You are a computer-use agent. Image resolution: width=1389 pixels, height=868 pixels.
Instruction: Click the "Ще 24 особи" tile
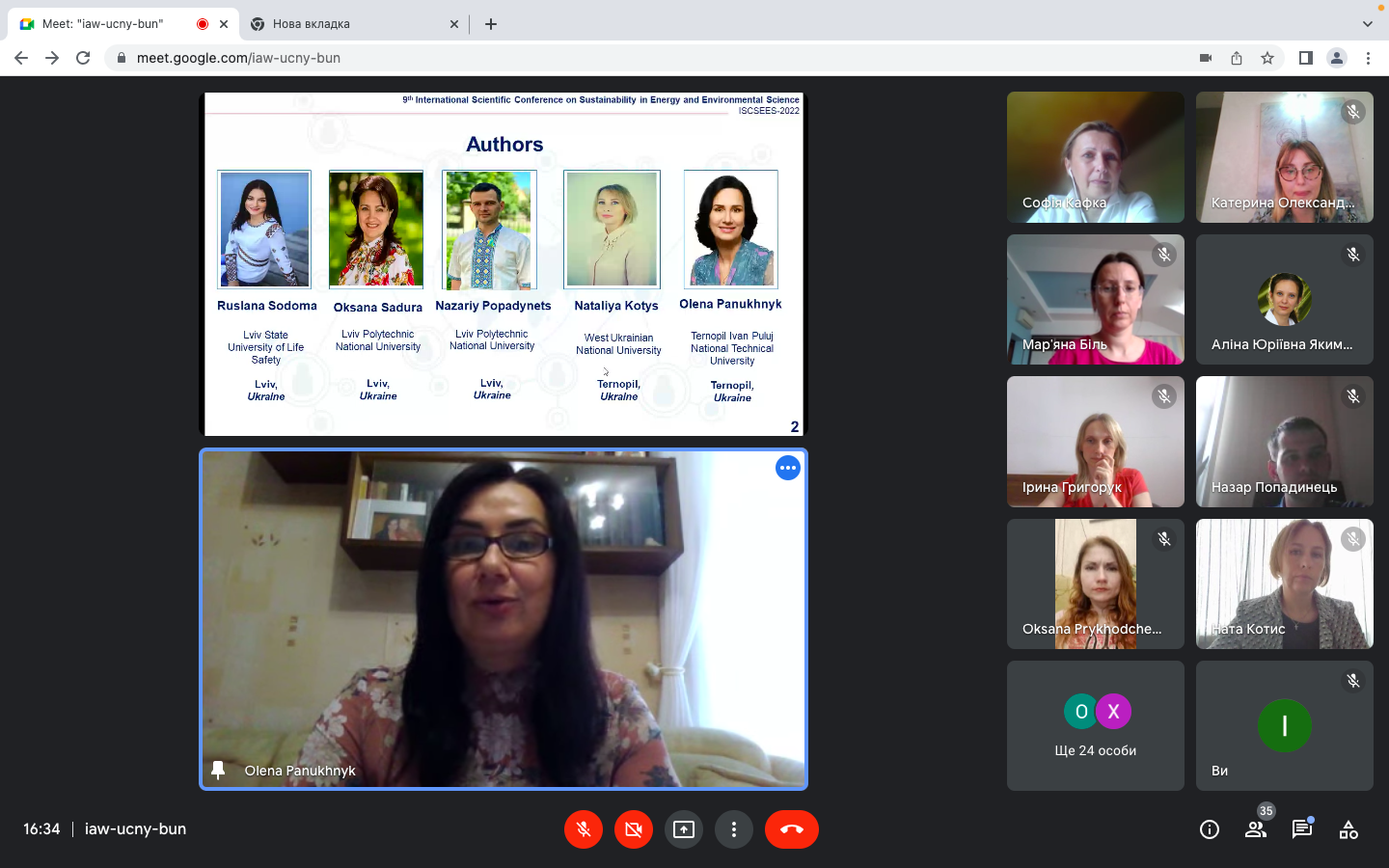(1095, 725)
